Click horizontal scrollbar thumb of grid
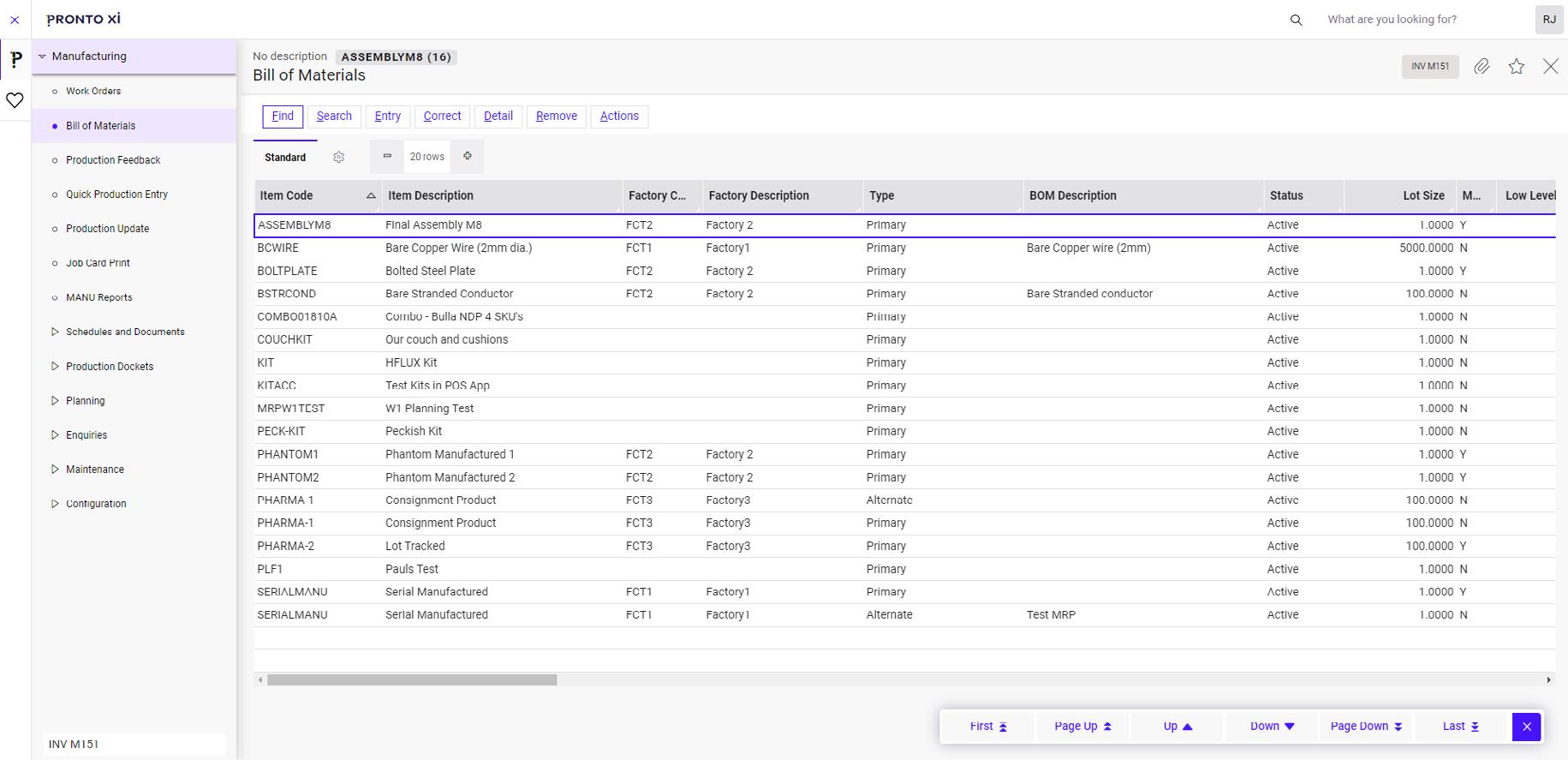This screenshot has height=760, width=1568. (412, 679)
